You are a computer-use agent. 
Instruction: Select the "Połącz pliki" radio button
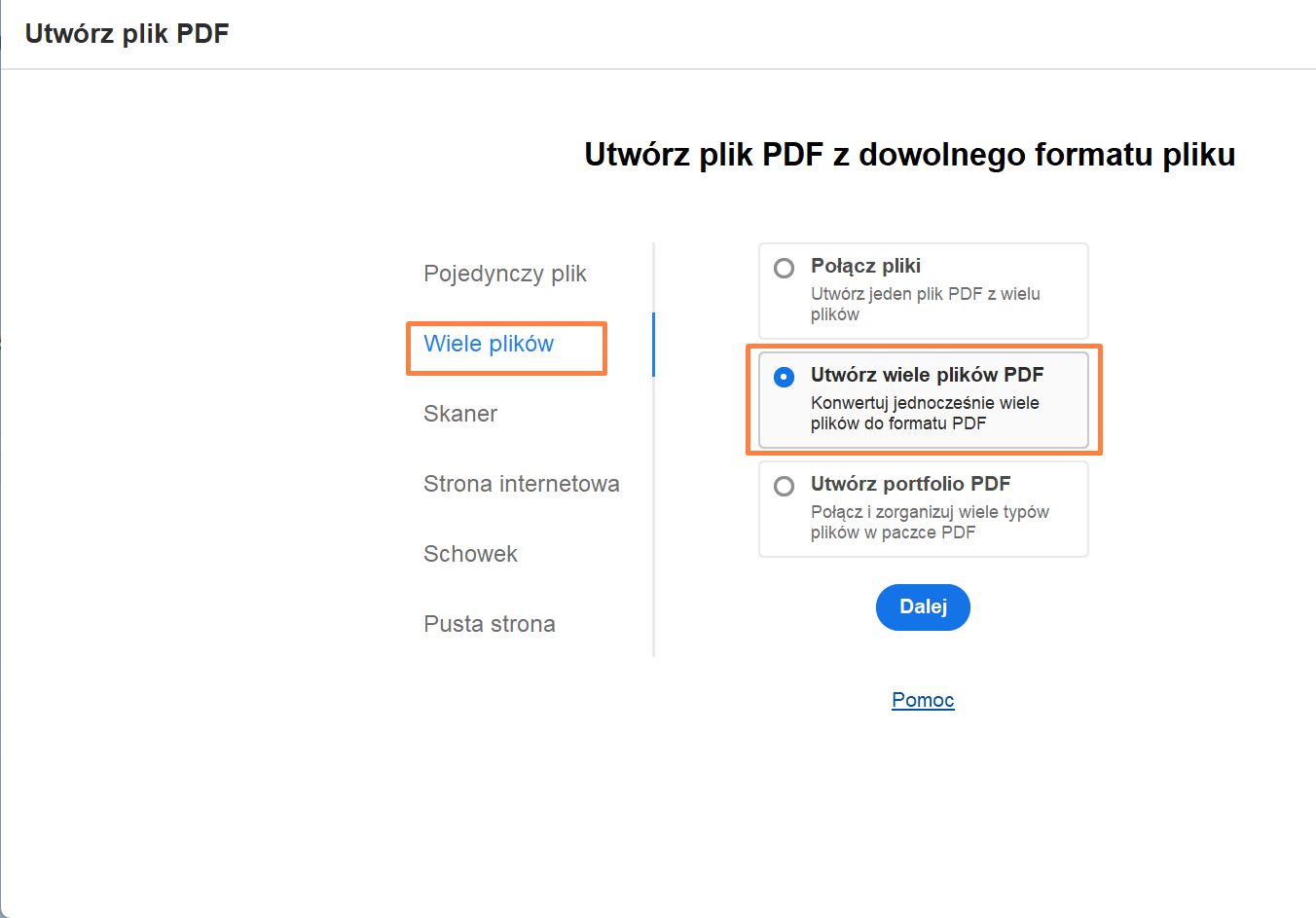[785, 268]
